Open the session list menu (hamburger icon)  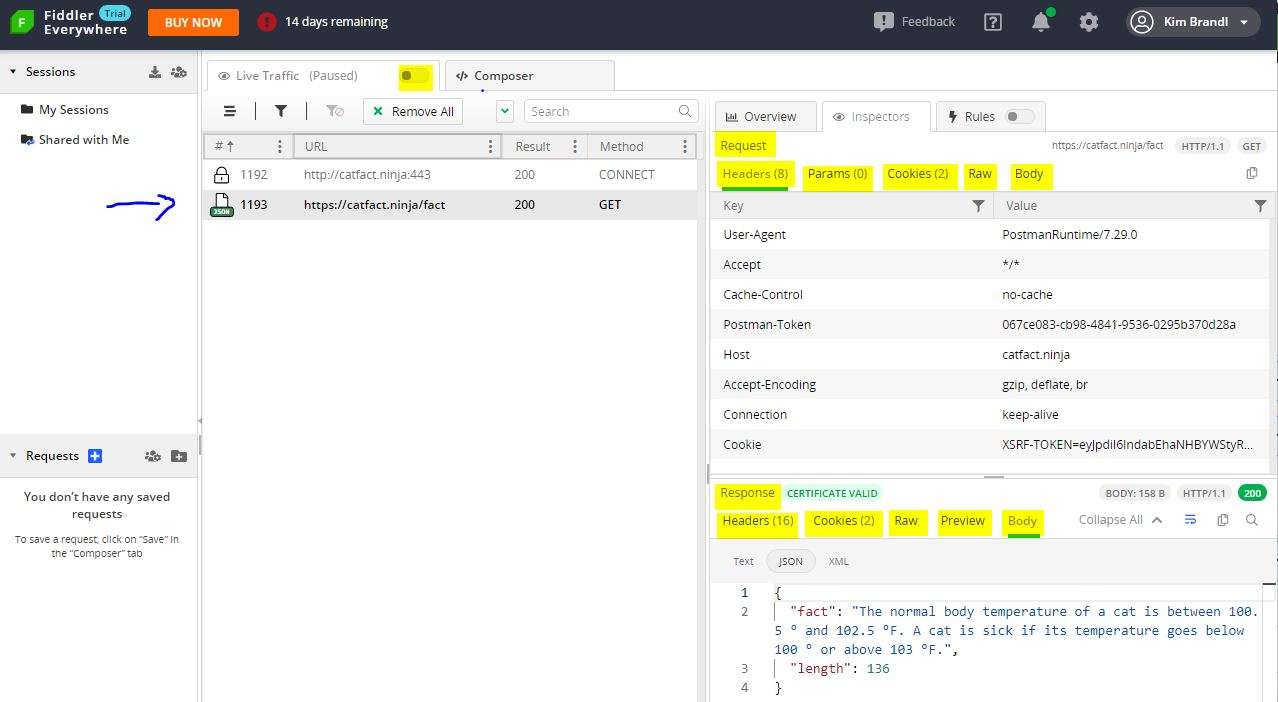[229, 110]
